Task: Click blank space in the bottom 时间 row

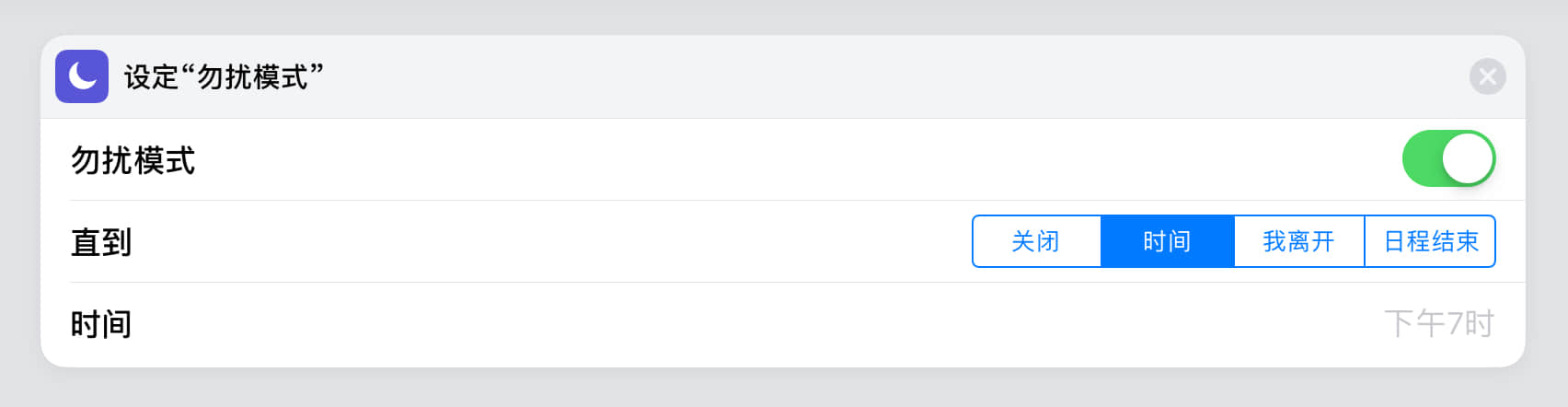Action: pyautogui.click(x=736, y=324)
